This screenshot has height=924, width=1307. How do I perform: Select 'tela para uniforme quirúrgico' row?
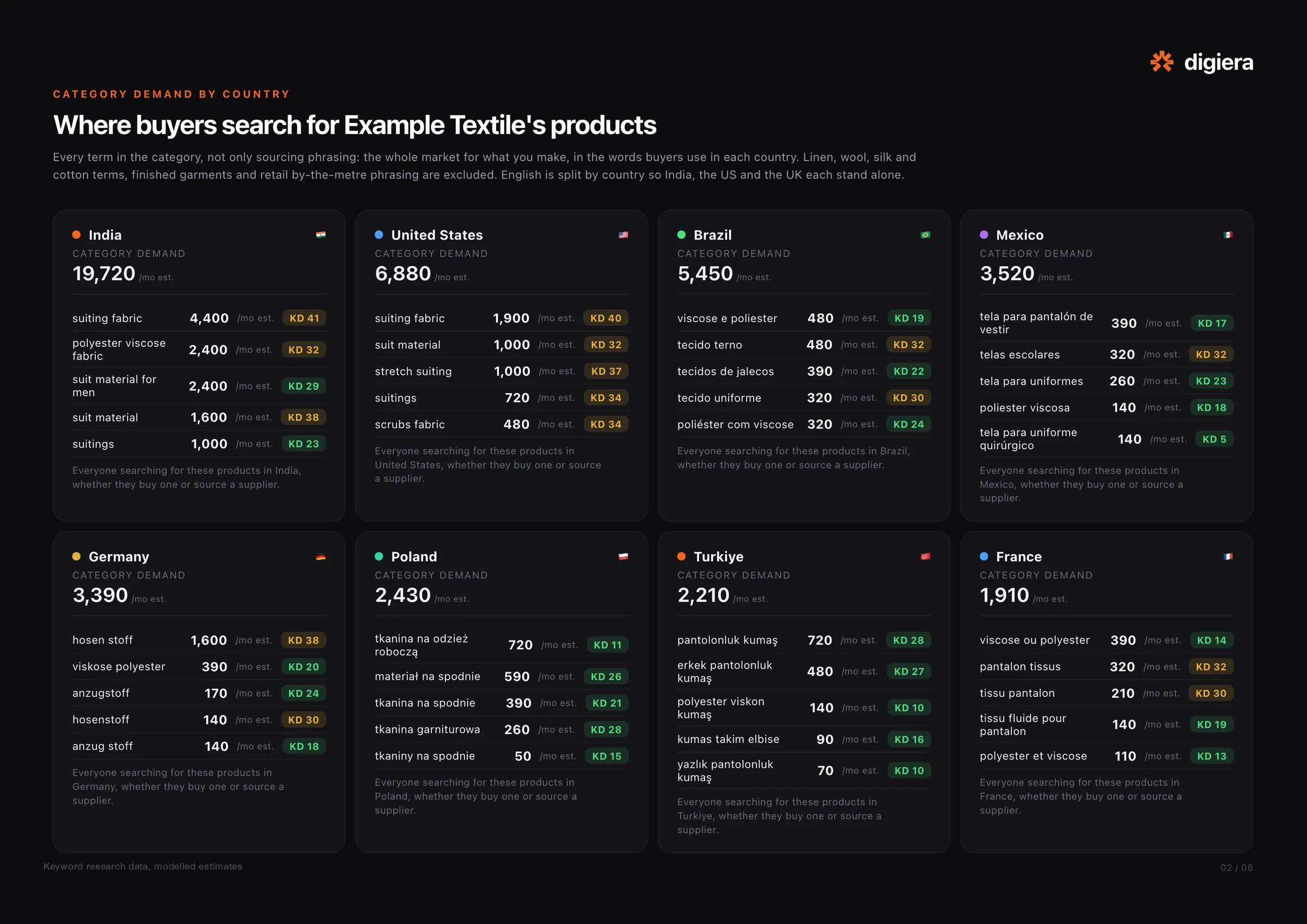[x=1106, y=439]
